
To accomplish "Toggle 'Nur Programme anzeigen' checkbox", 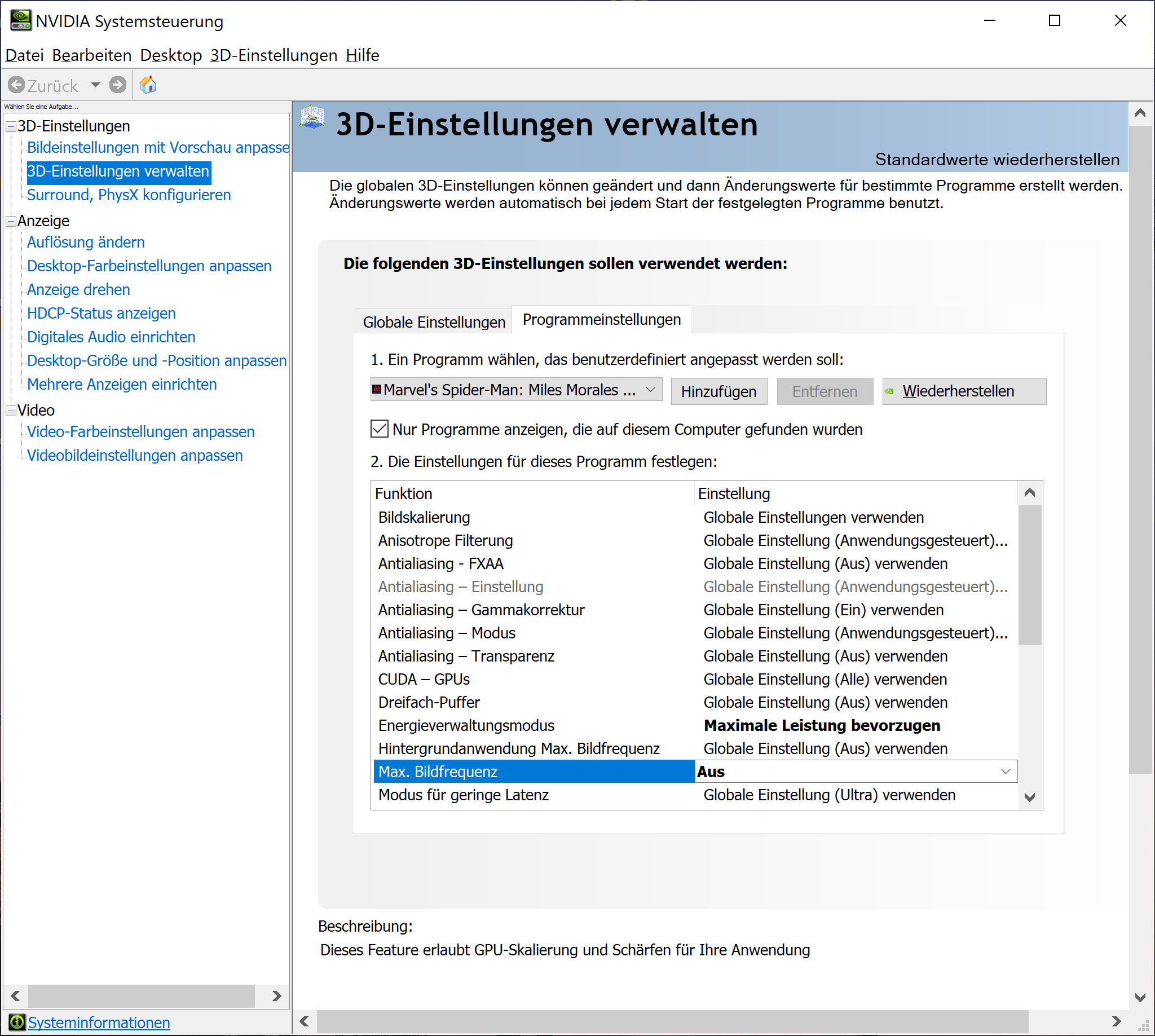I will (x=379, y=429).
